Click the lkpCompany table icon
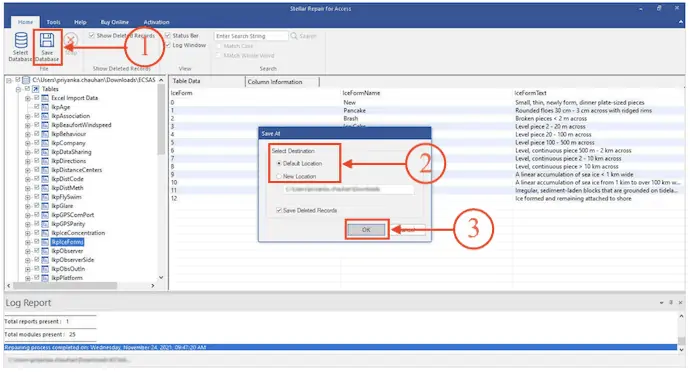 (45, 143)
